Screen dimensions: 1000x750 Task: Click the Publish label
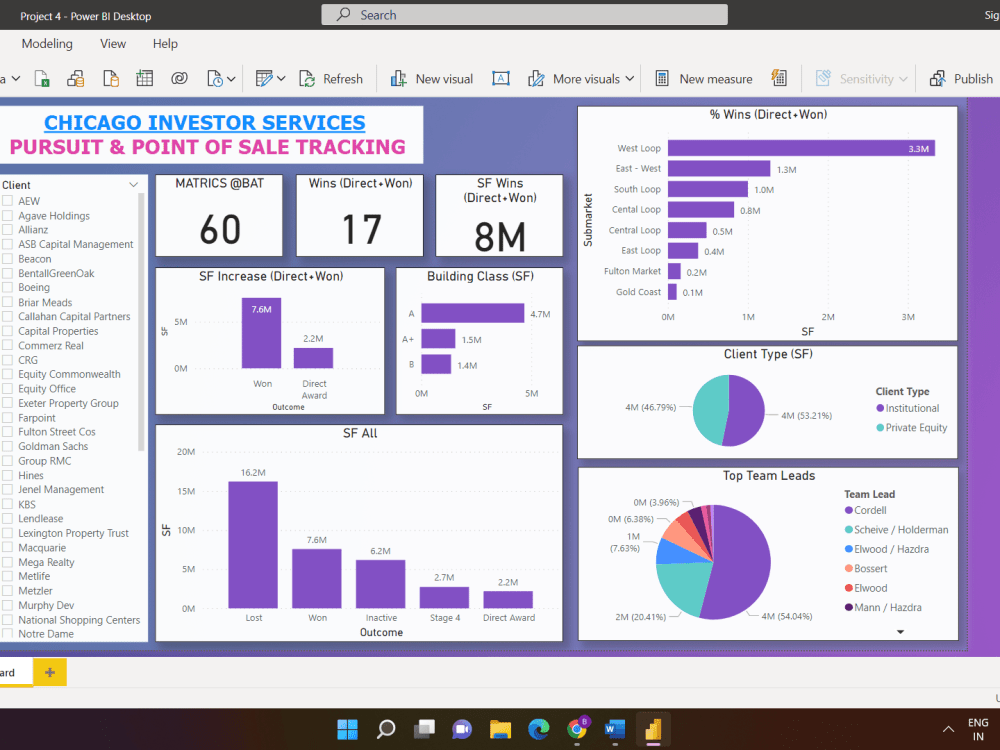(973, 79)
